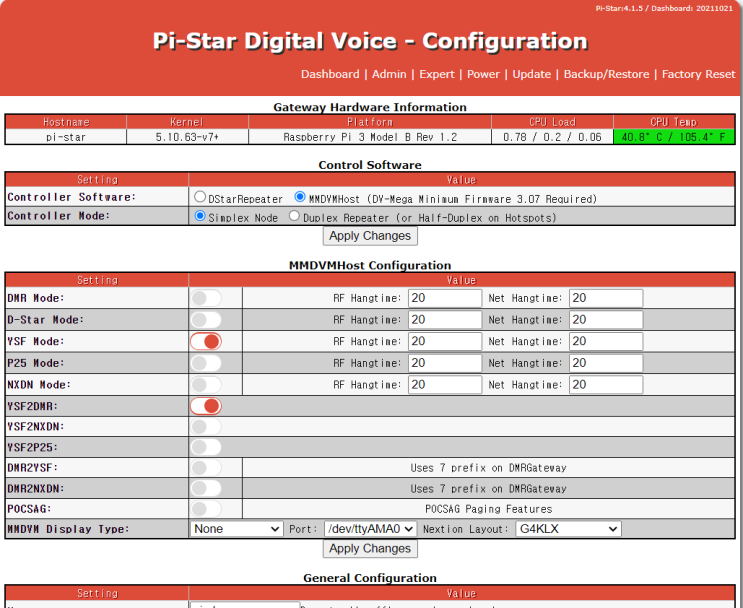Image resolution: width=743 pixels, height=608 pixels.
Task: Click YSF Mode RF Hangtime field
Action: coord(445,341)
